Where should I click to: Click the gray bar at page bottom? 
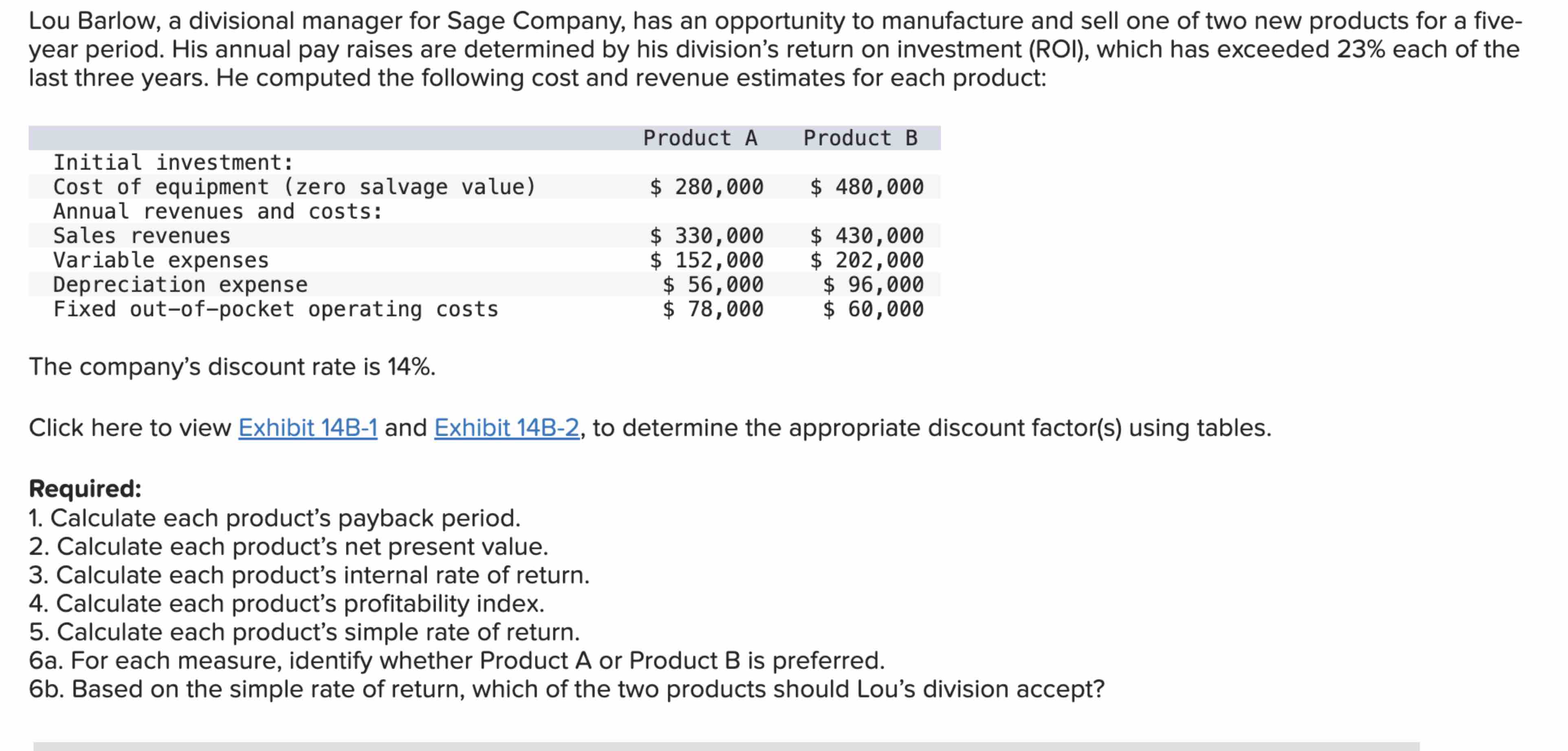pyautogui.click(x=726, y=746)
